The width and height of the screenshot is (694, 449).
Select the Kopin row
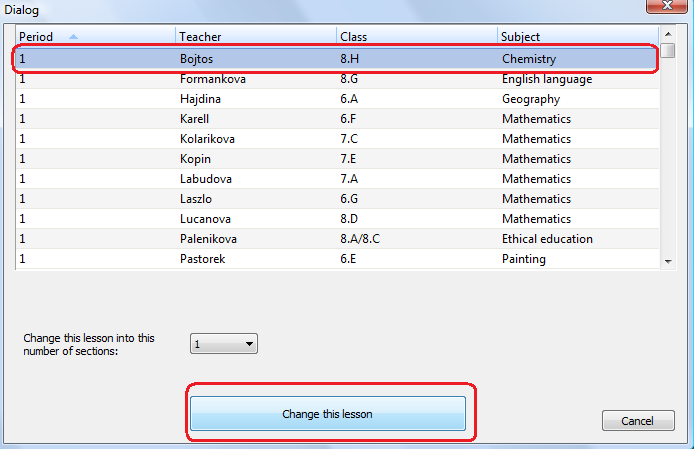click(337, 159)
